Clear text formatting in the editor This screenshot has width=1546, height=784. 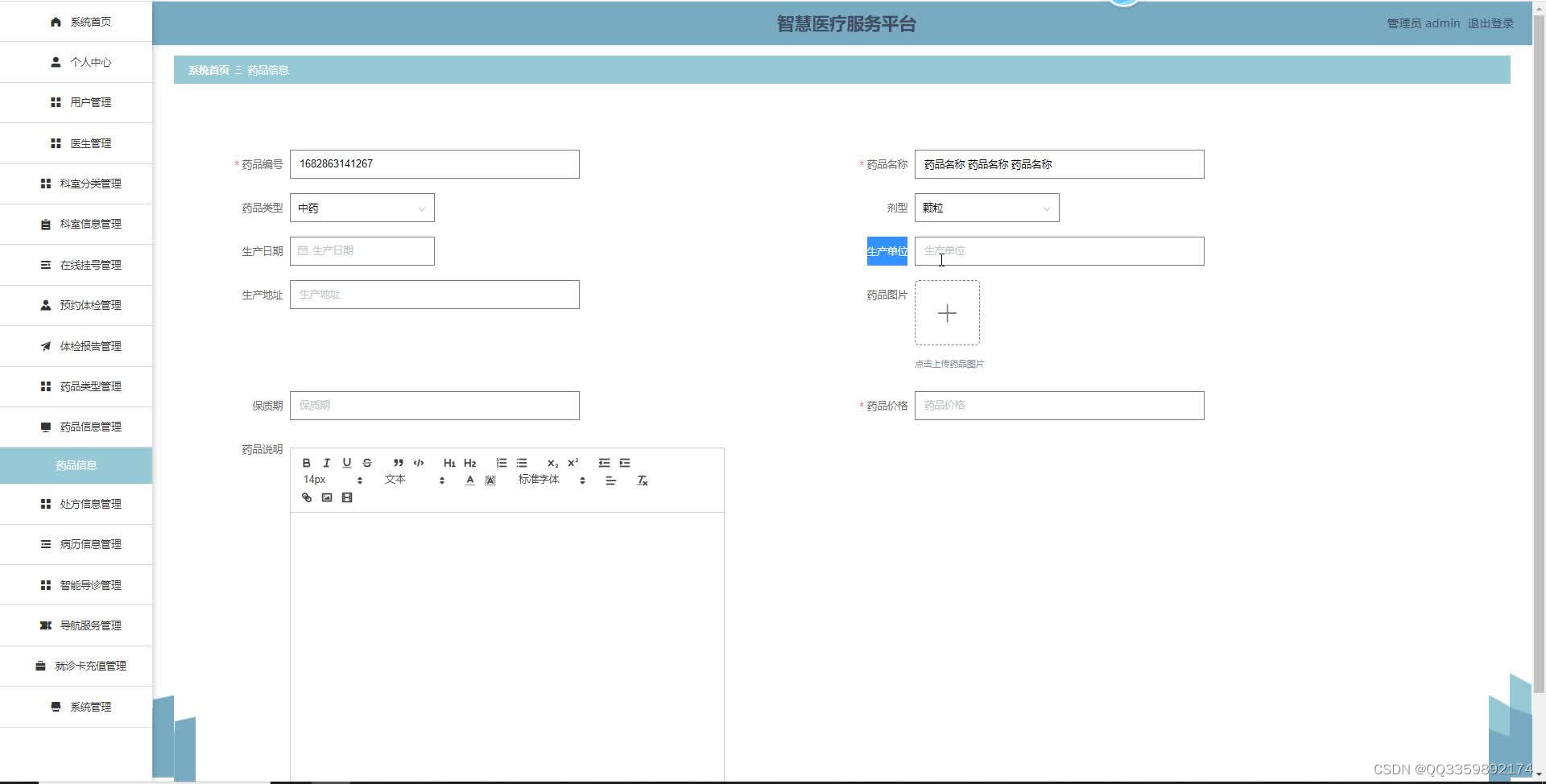(x=642, y=481)
